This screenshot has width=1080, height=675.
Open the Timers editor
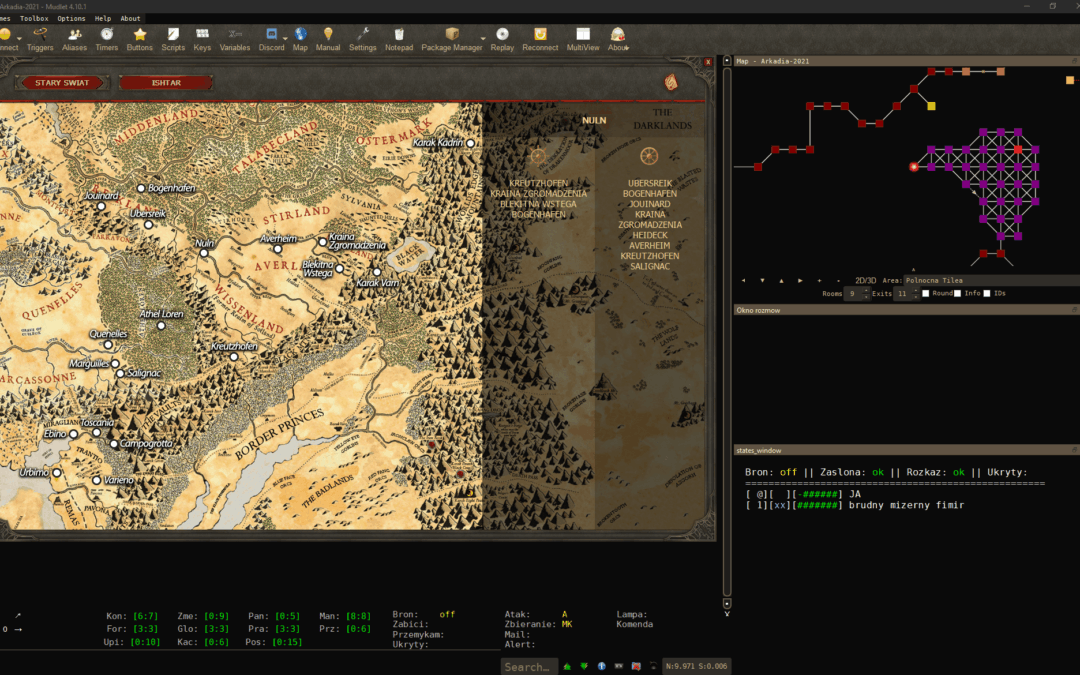pos(107,39)
